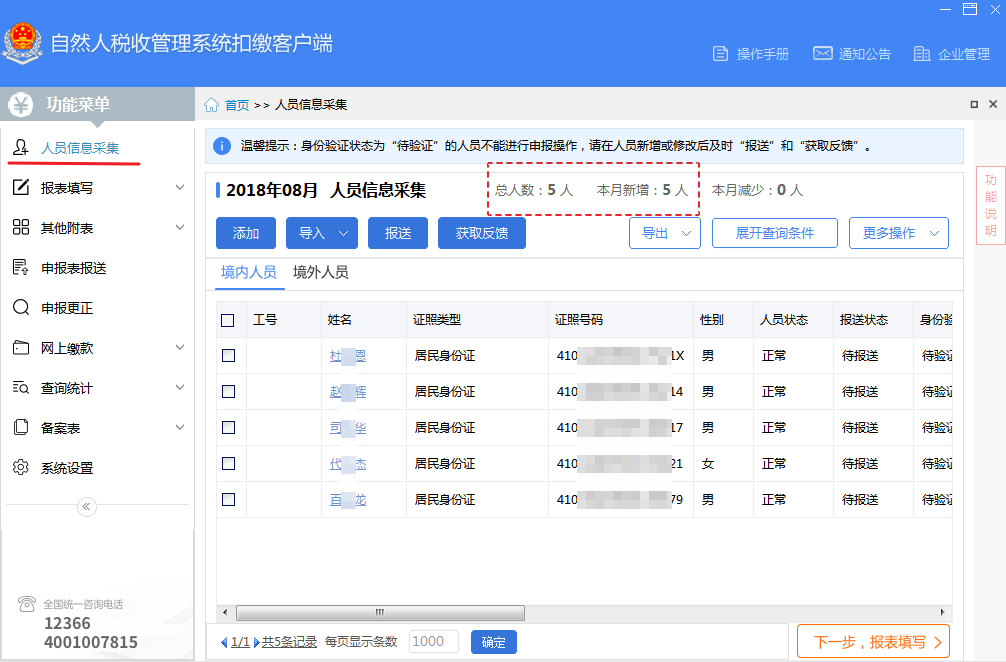The width and height of the screenshot is (1006, 662).
Task: Click the 共5条记录 link
Action: pyautogui.click(x=289, y=641)
